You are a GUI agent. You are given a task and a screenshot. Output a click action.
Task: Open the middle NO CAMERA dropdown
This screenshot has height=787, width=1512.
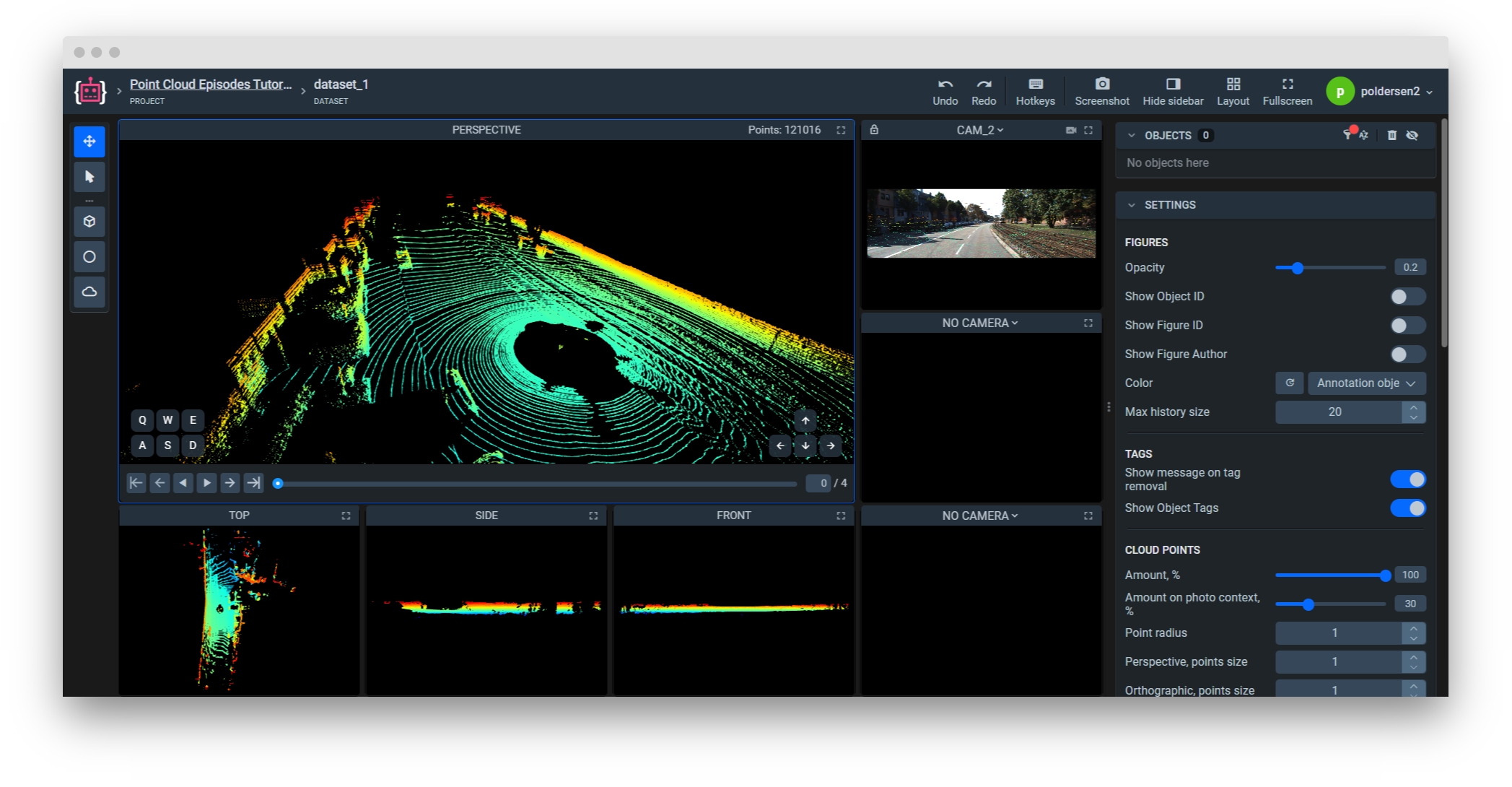coord(980,323)
